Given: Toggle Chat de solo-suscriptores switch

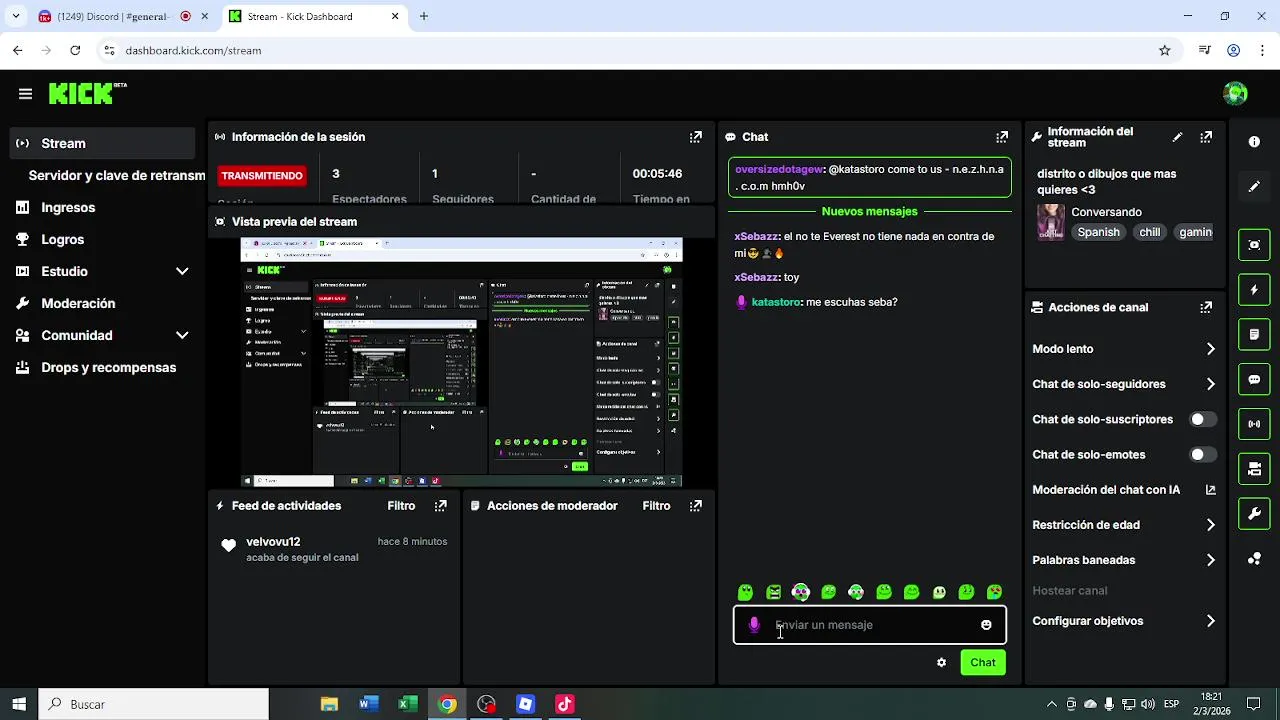Looking at the screenshot, I should (1203, 419).
